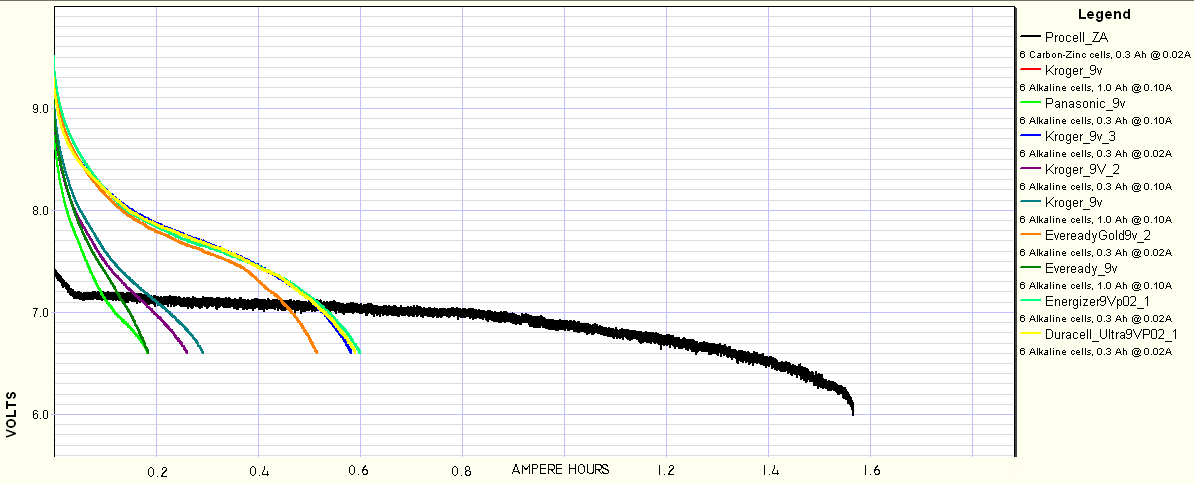Select the Panasonic_9v legend label

[x=1085, y=103]
